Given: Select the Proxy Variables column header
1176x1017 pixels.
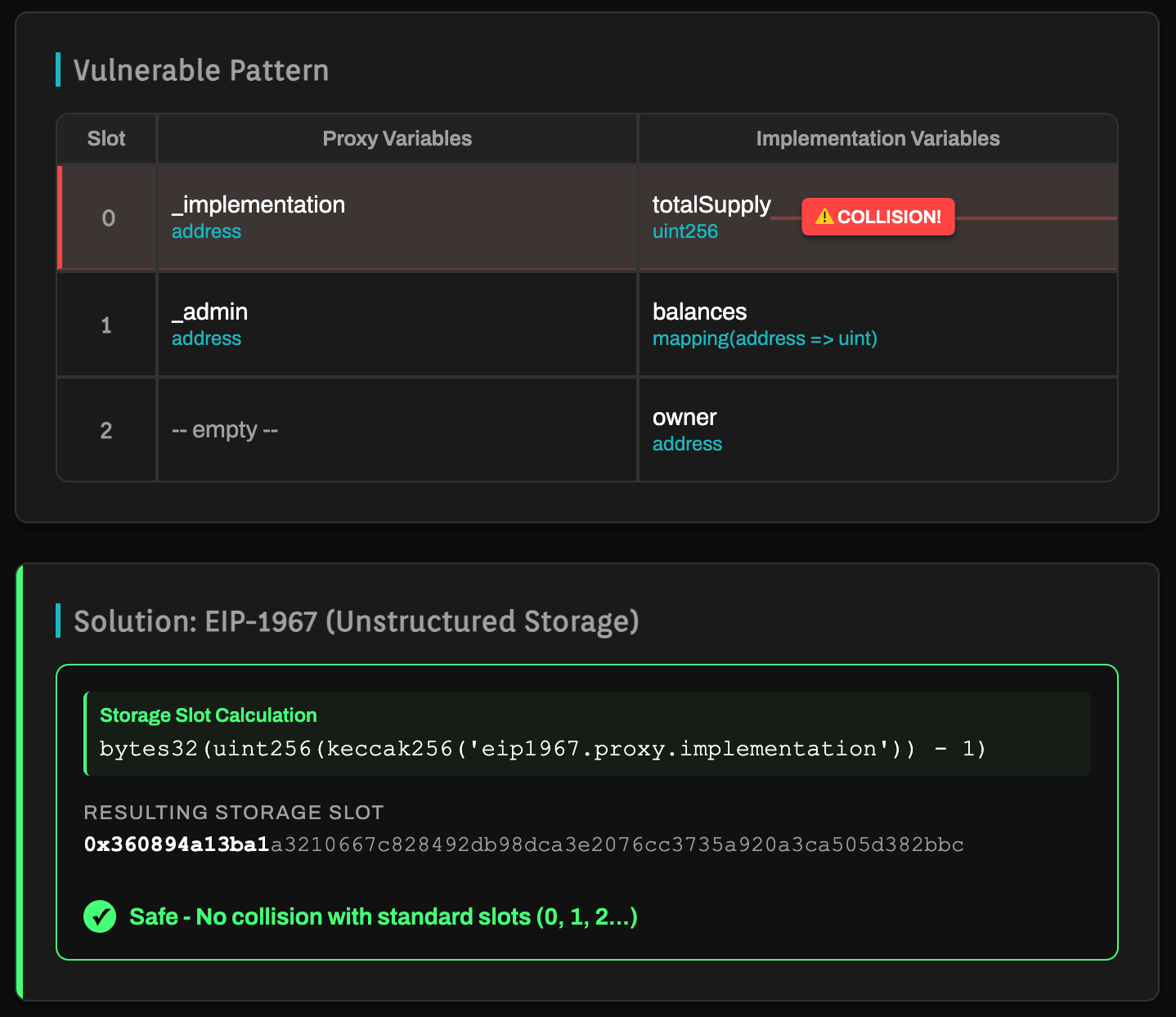Looking at the screenshot, I should [397, 138].
